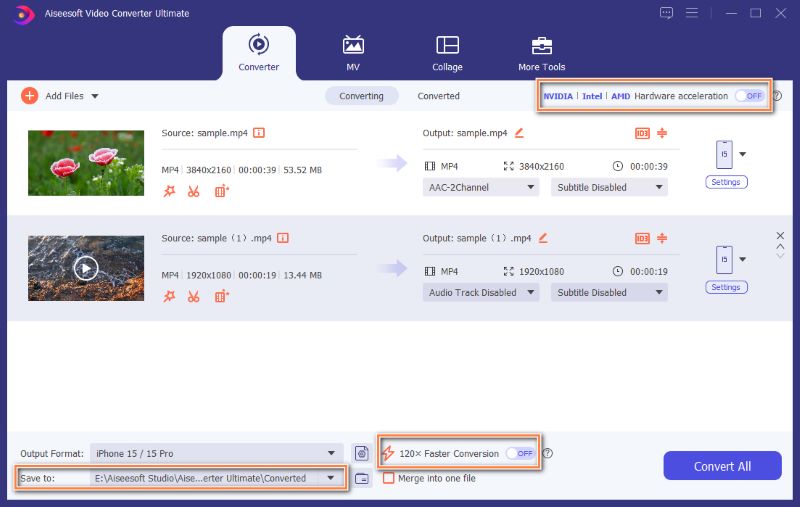The image size is (800, 507).
Task: Open the More Tools tab
Action: coord(542,53)
